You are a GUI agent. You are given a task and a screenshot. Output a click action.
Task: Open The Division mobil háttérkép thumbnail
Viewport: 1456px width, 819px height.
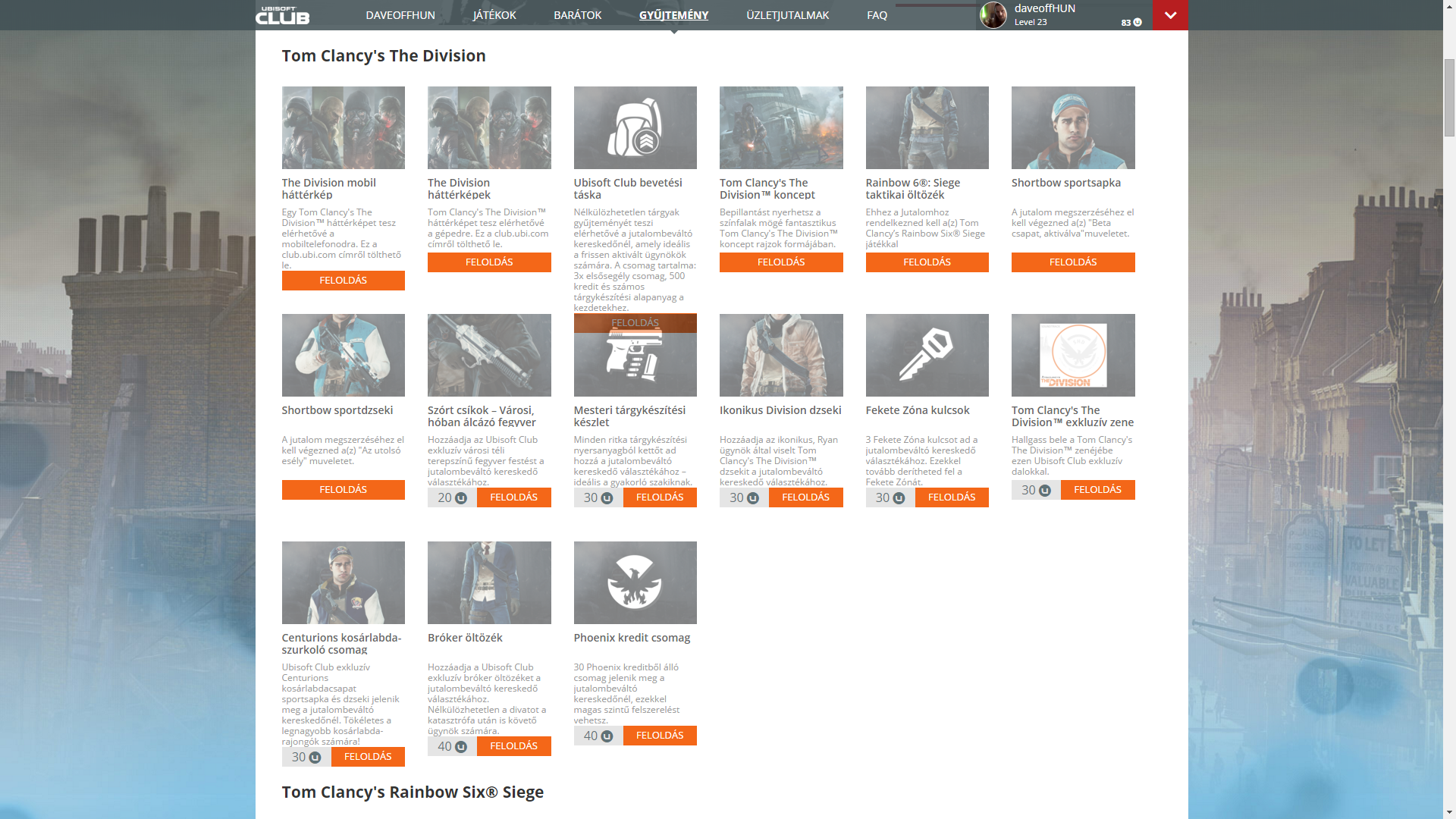pyautogui.click(x=344, y=127)
